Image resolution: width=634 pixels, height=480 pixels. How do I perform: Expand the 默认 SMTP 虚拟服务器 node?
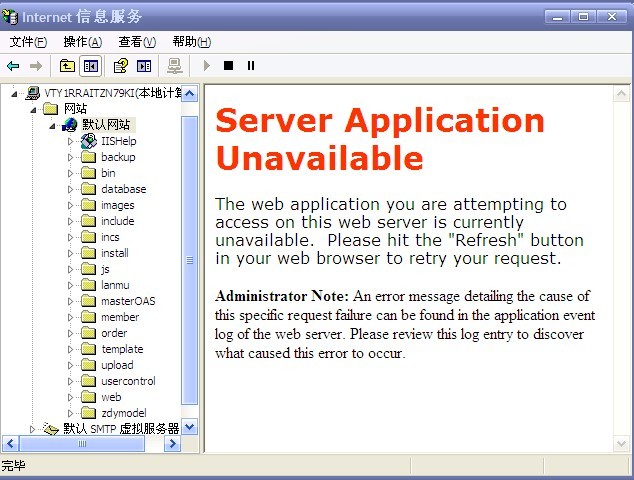pos(33,429)
